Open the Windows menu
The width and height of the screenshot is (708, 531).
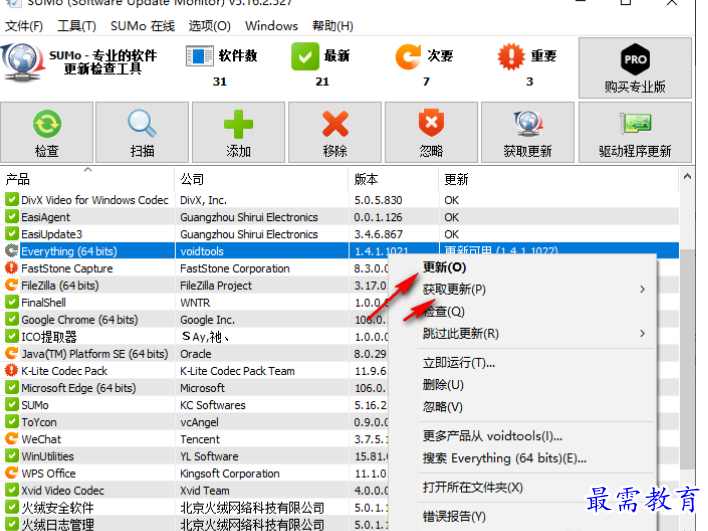[271, 26]
